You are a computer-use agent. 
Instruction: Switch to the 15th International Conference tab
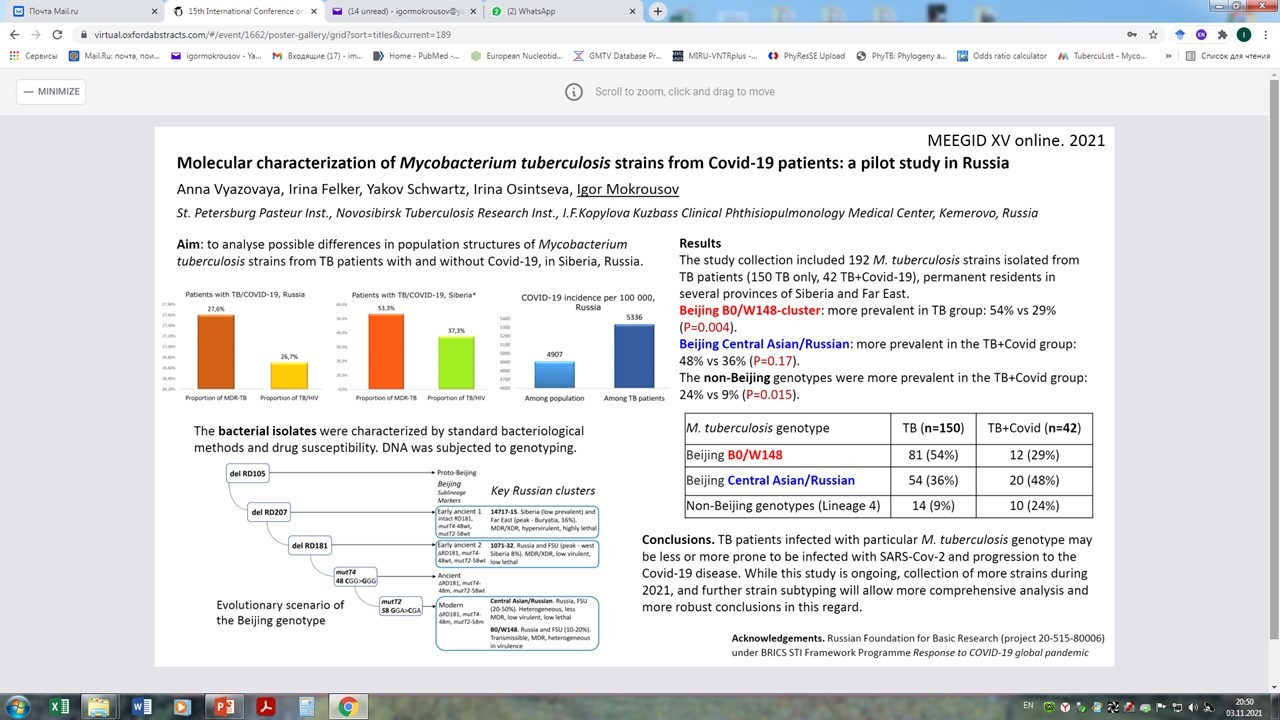pyautogui.click(x=244, y=12)
